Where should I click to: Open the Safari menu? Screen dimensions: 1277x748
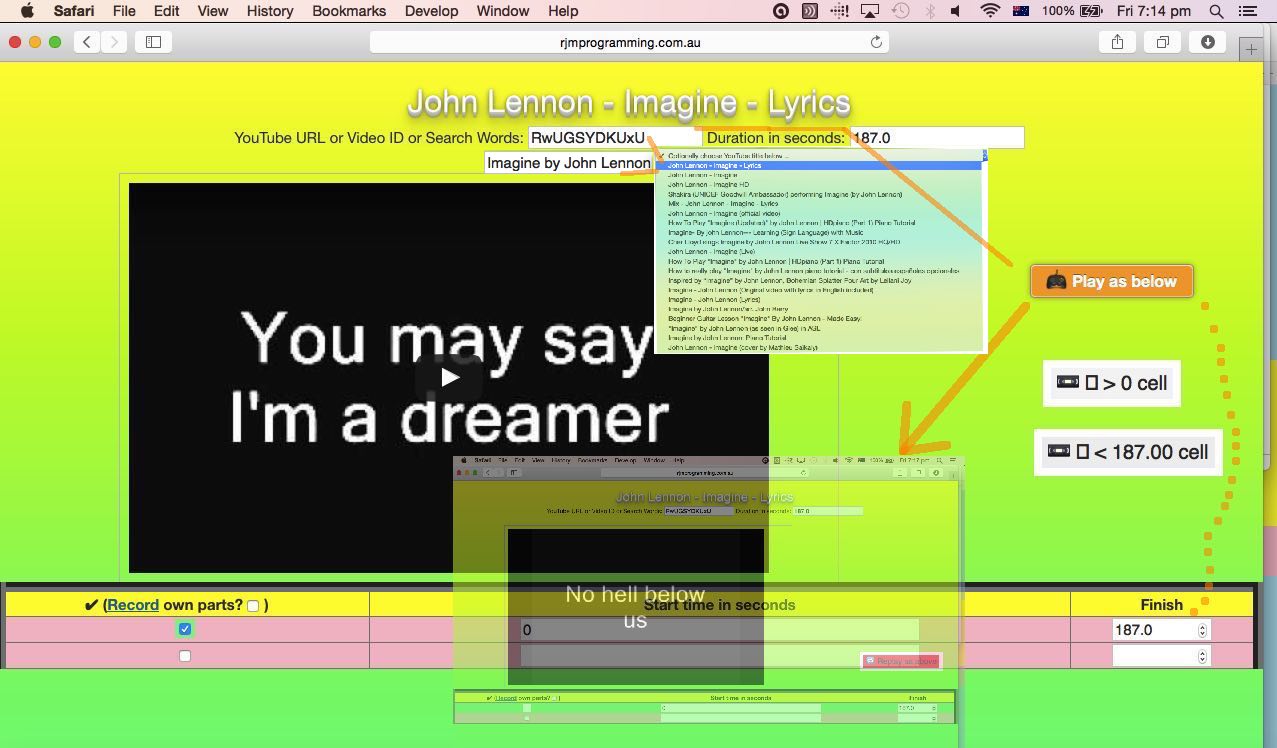[x=75, y=11]
